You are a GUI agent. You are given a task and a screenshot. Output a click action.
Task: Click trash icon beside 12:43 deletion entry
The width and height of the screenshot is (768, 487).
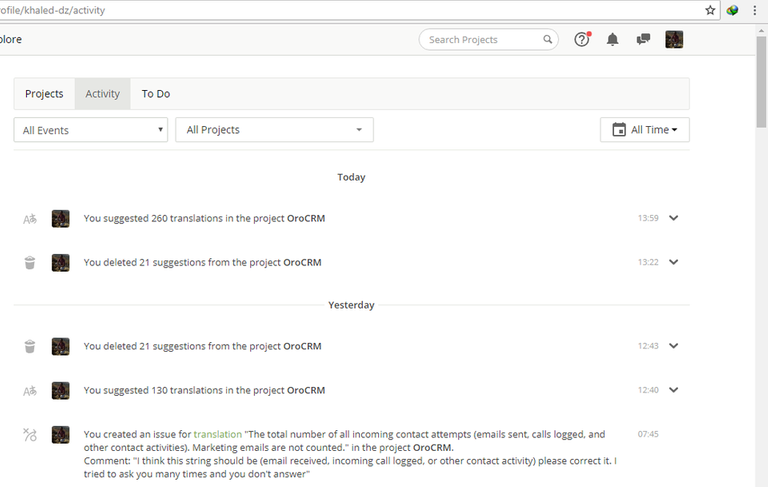[30, 346]
